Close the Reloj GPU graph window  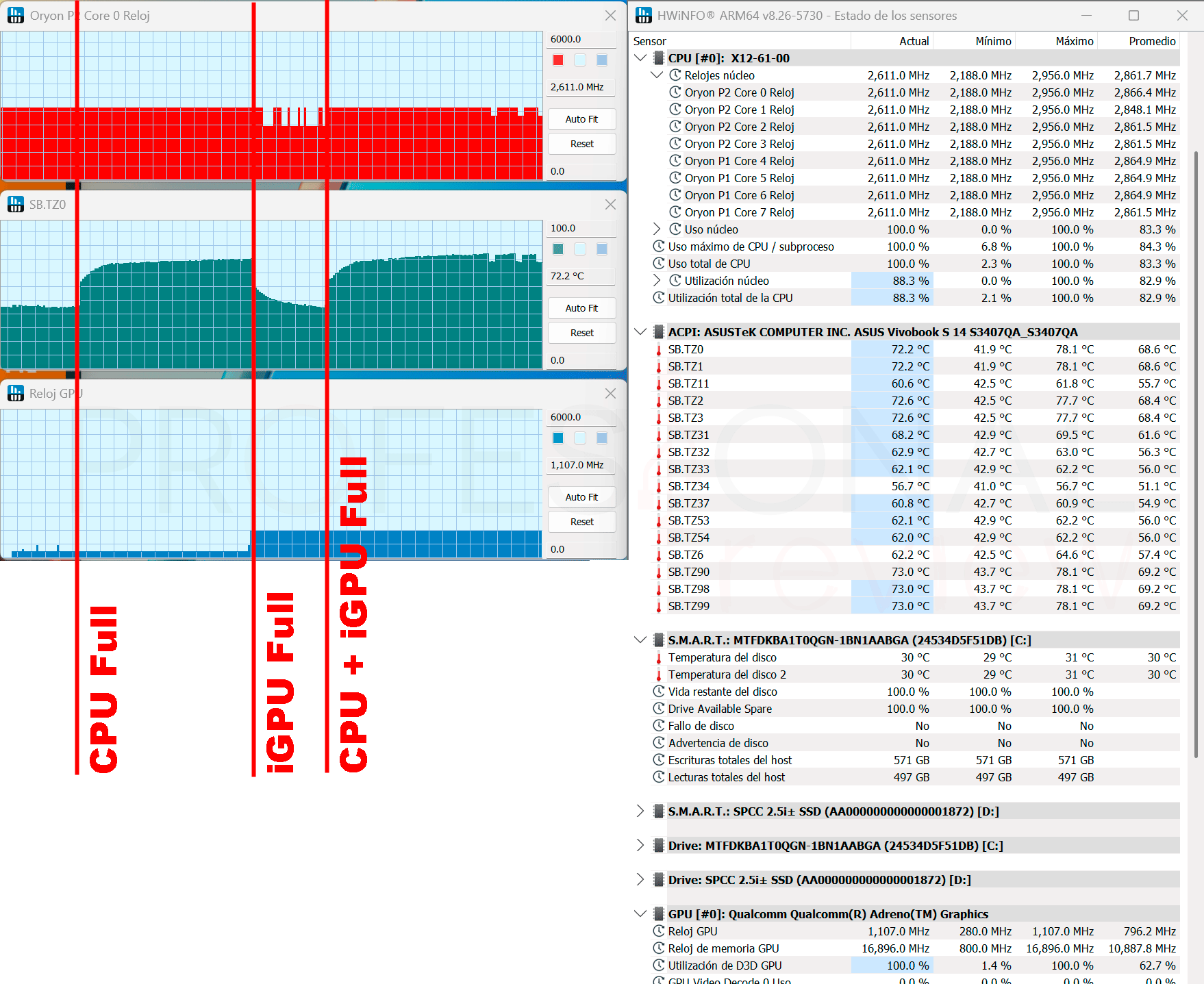610,394
